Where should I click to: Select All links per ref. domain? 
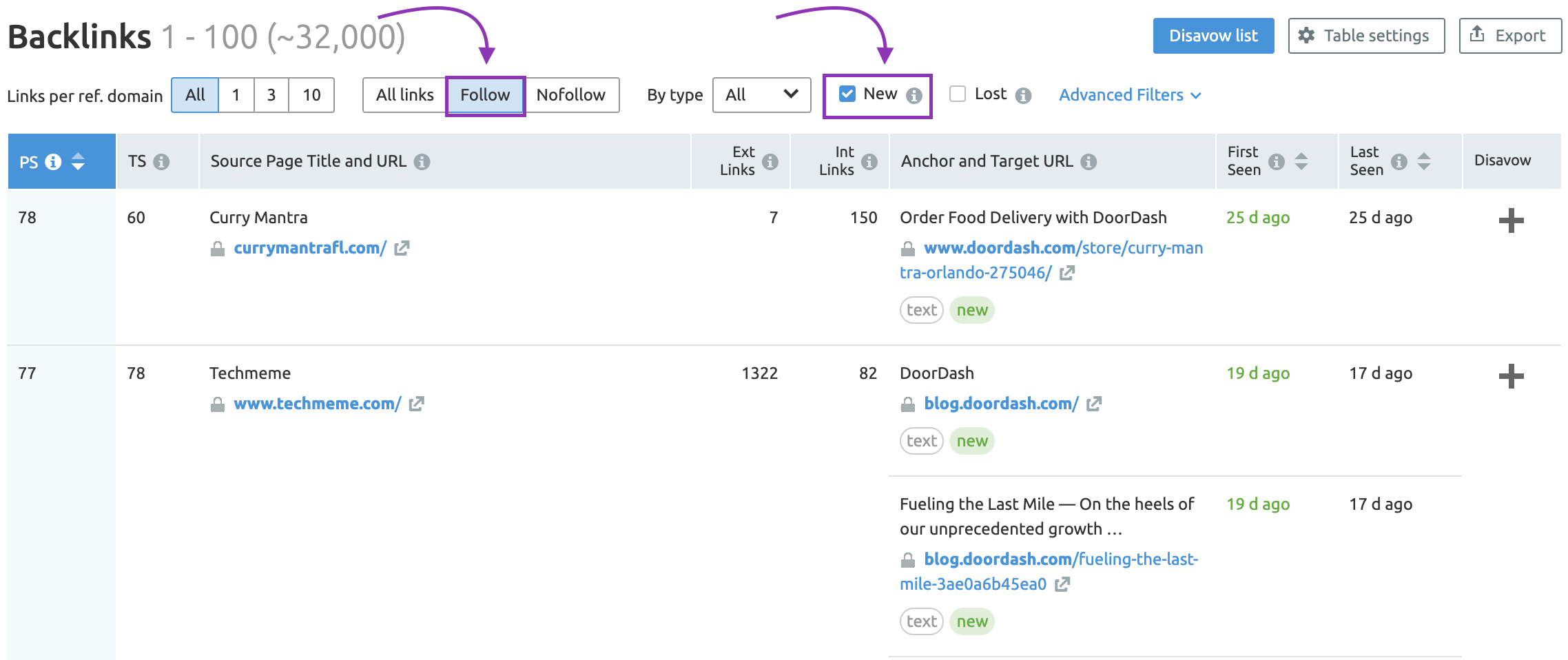[195, 95]
